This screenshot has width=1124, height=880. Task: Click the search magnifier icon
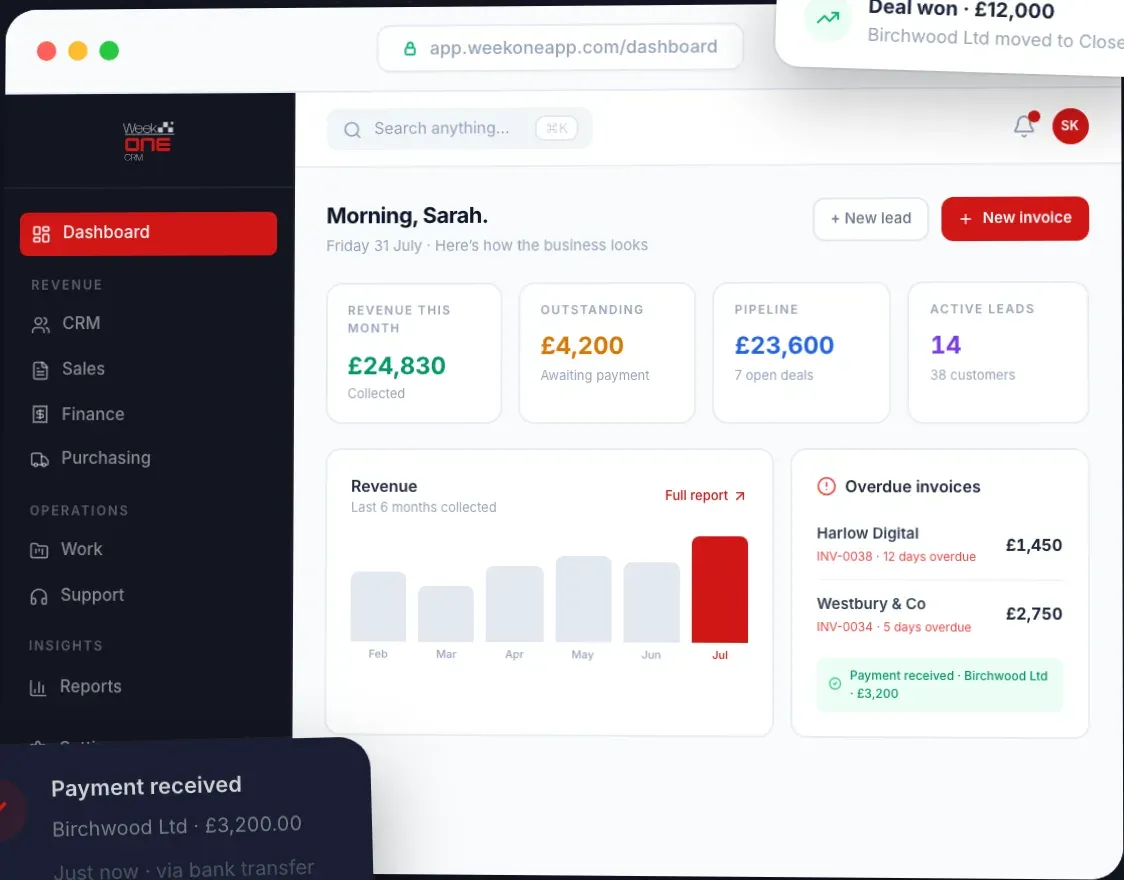(352, 130)
